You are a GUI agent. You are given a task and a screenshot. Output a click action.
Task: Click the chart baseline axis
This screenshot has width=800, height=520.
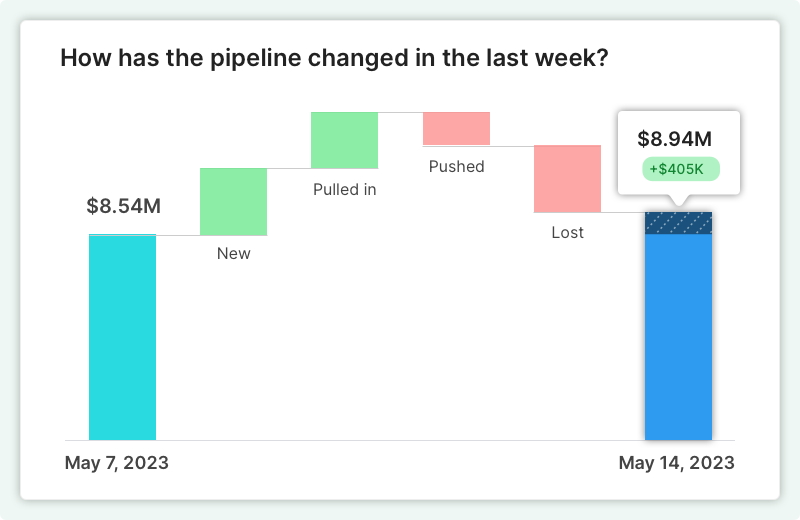coord(400,440)
